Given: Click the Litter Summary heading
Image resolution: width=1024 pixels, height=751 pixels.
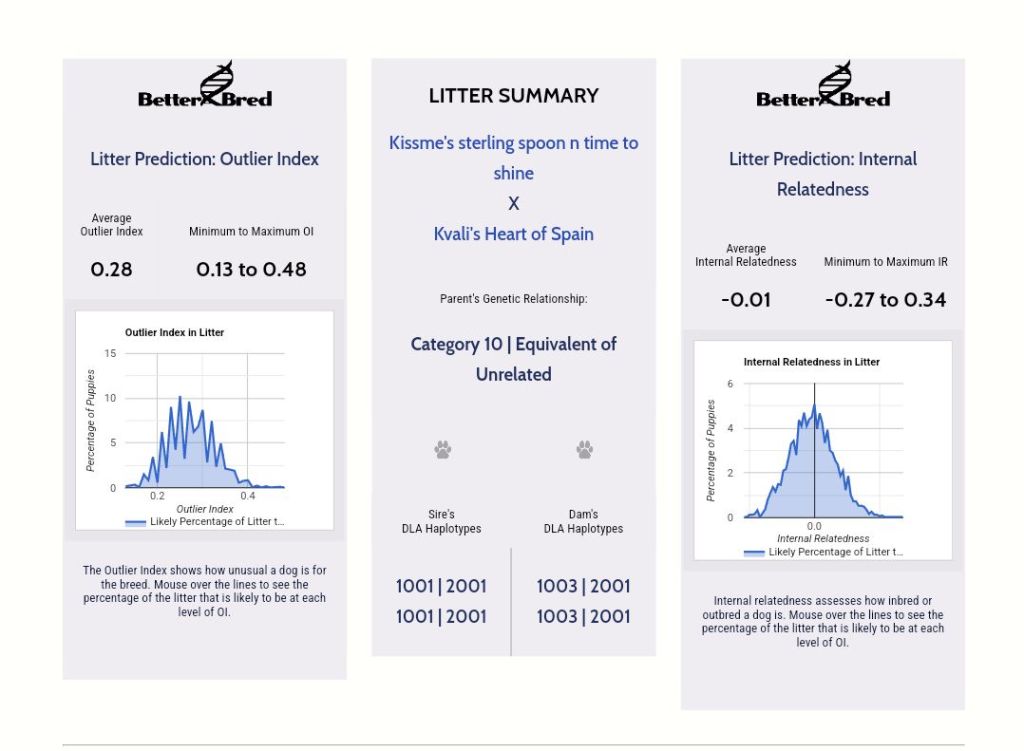Looking at the screenshot, I should [x=513, y=96].
